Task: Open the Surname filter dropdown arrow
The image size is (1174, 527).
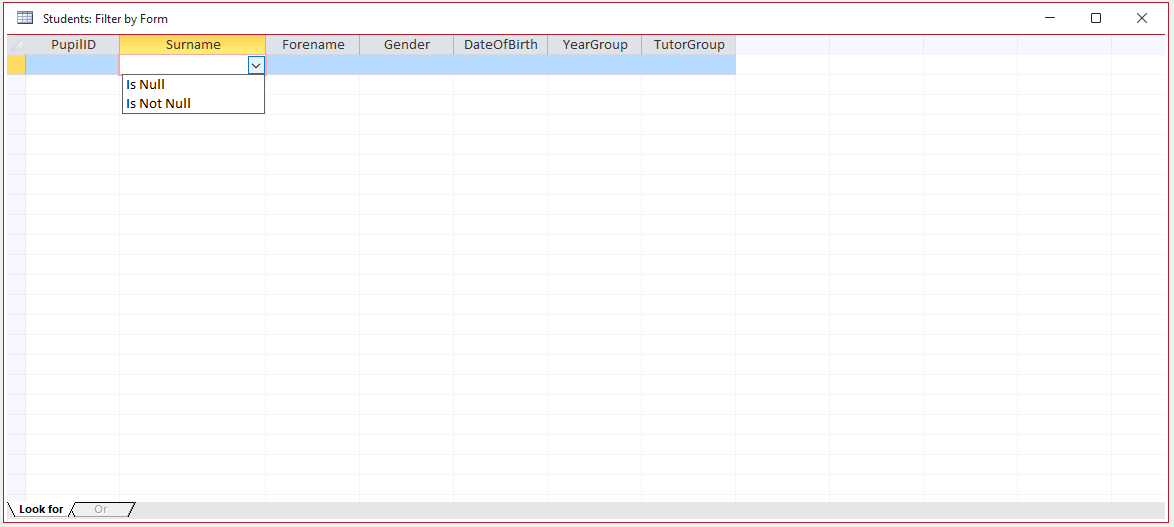Action: (256, 66)
